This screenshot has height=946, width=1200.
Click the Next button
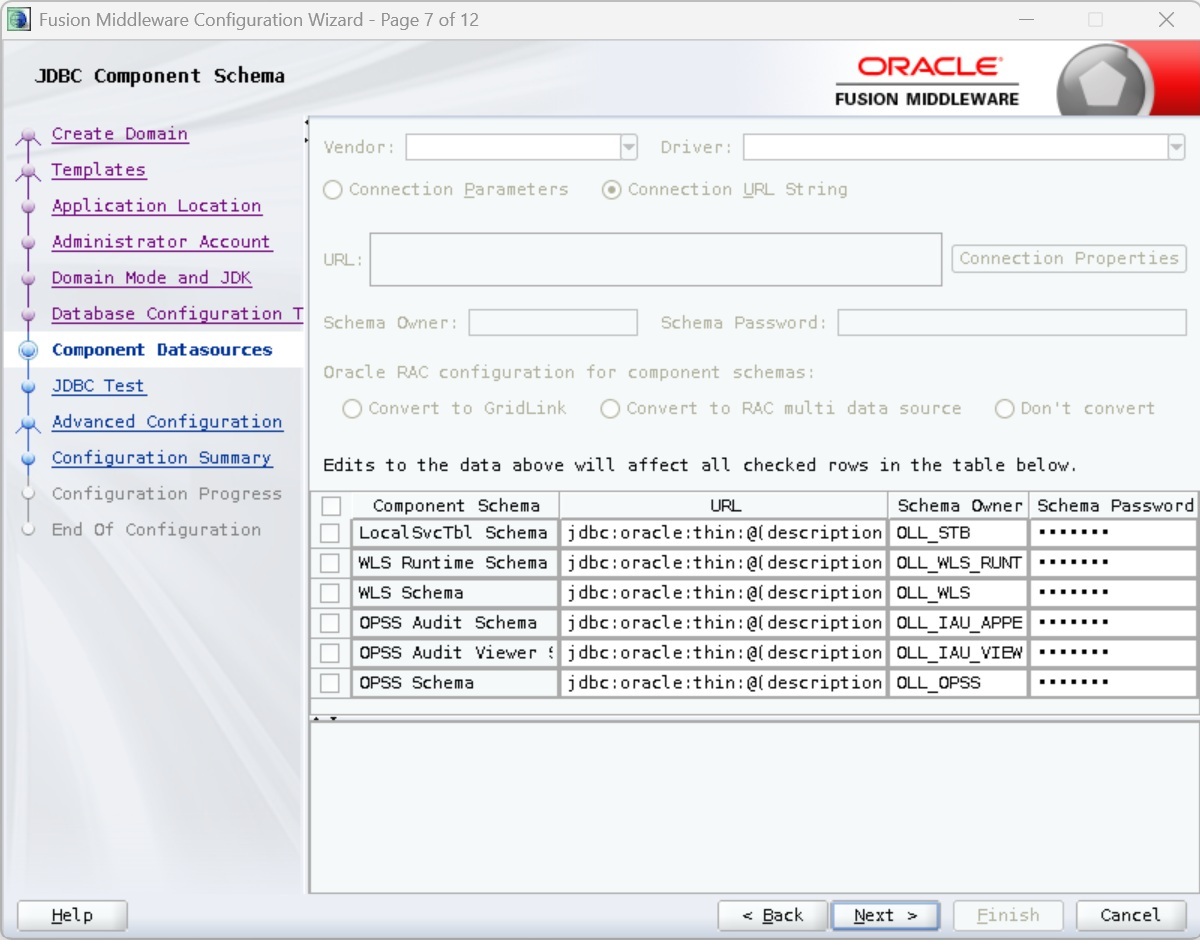(885, 916)
